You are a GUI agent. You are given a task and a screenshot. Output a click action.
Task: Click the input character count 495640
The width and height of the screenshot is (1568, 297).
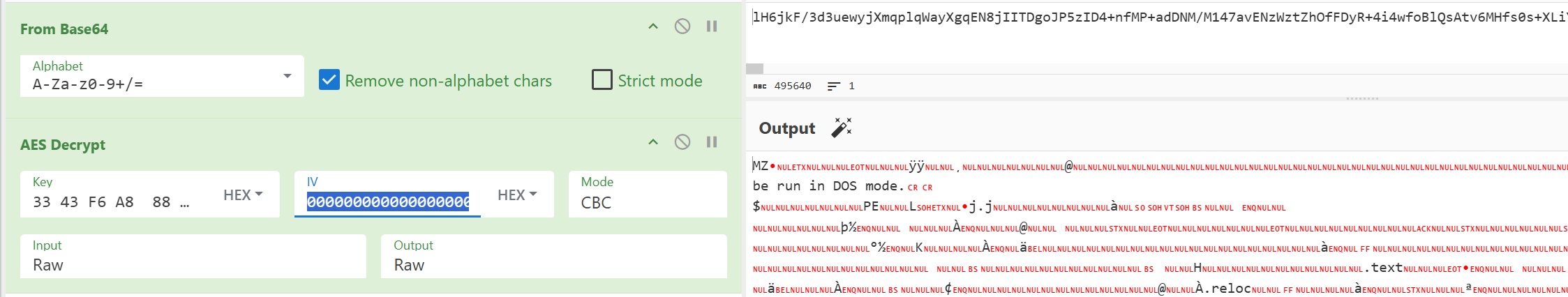click(793, 86)
